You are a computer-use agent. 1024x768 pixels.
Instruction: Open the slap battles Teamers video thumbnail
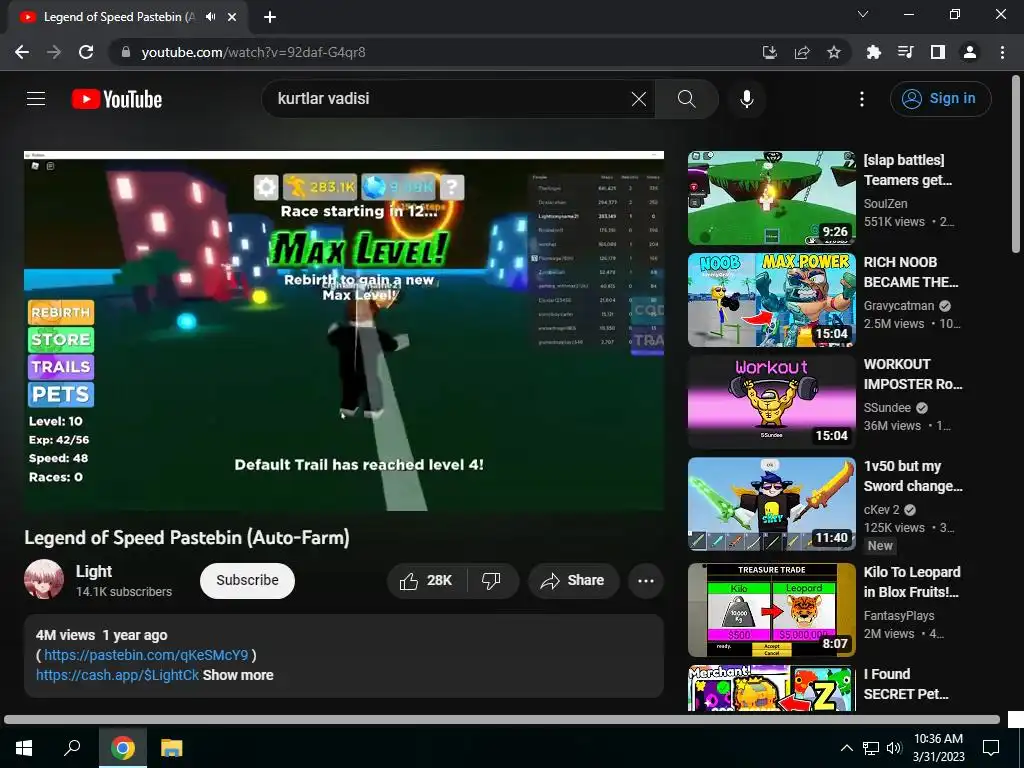(771, 198)
